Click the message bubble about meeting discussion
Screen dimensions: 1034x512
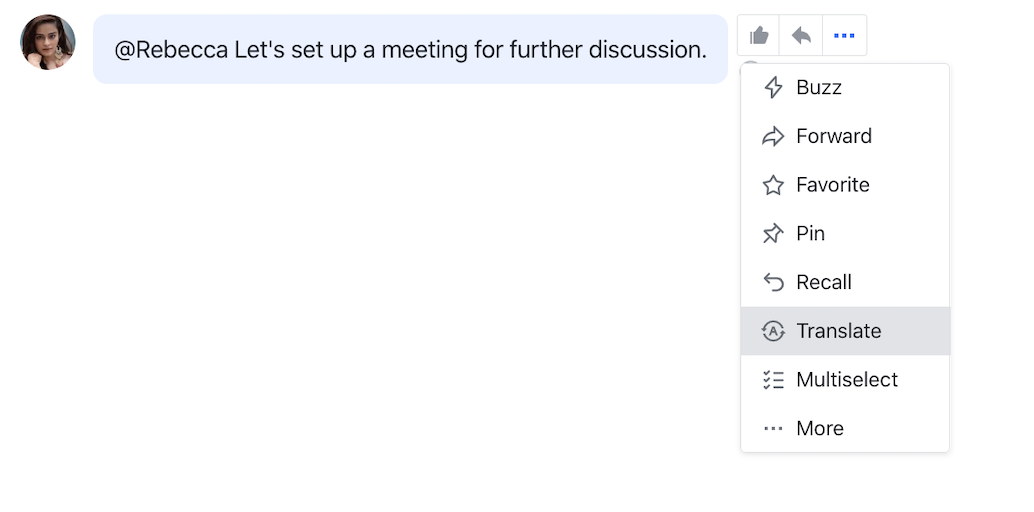[410, 49]
